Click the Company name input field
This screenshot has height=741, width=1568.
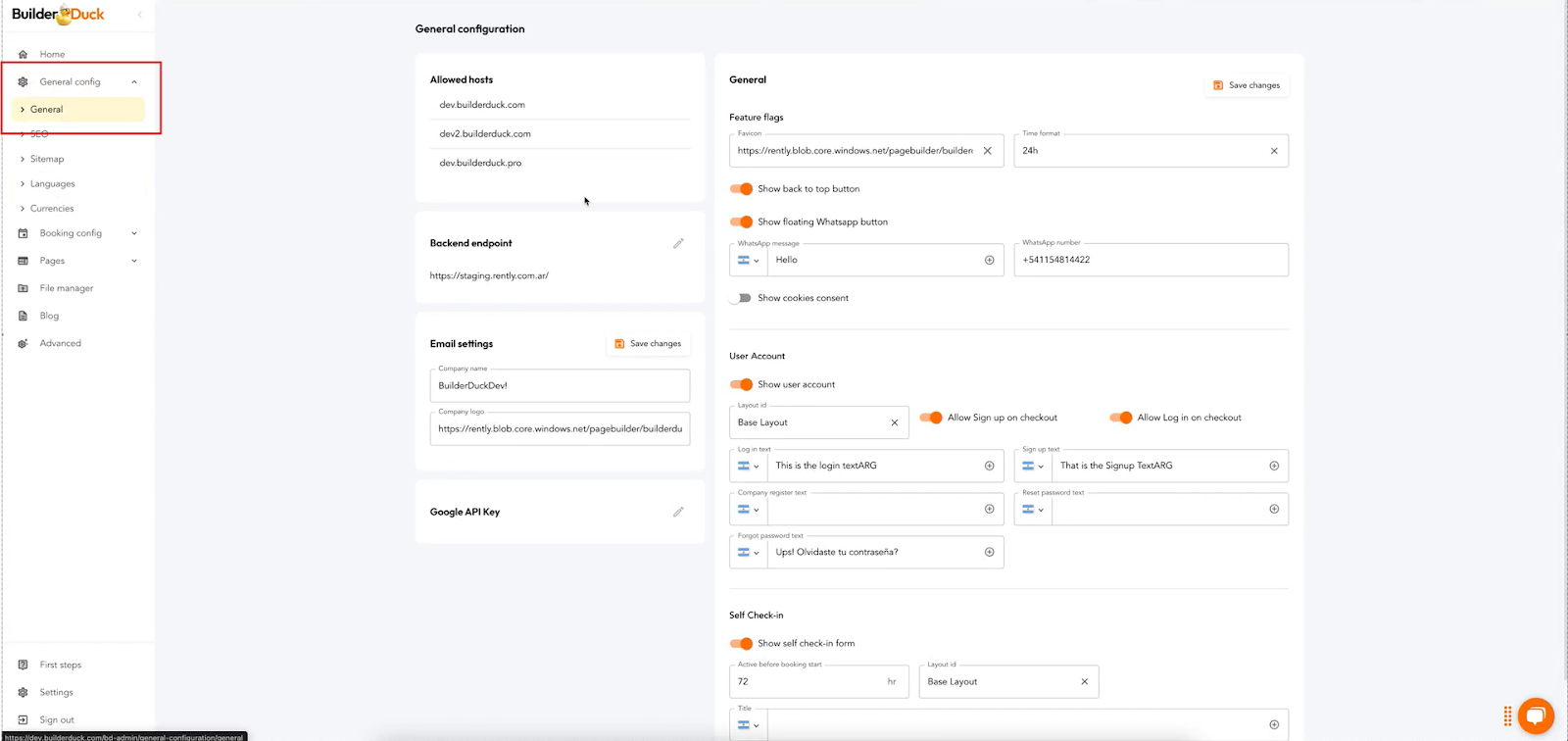click(560, 386)
